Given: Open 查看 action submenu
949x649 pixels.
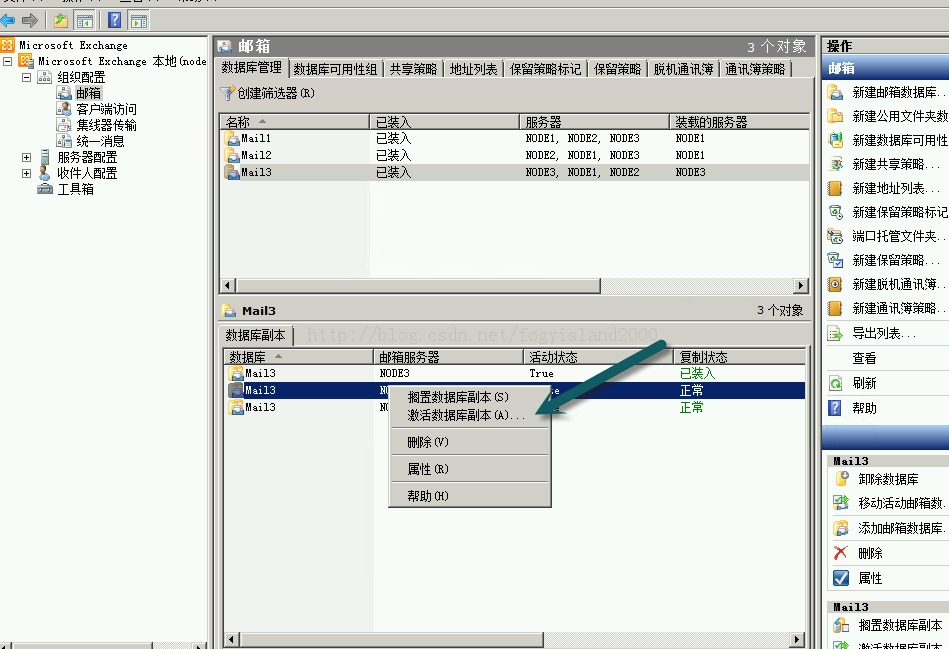Looking at the screenshot, I should coord(864,358).
